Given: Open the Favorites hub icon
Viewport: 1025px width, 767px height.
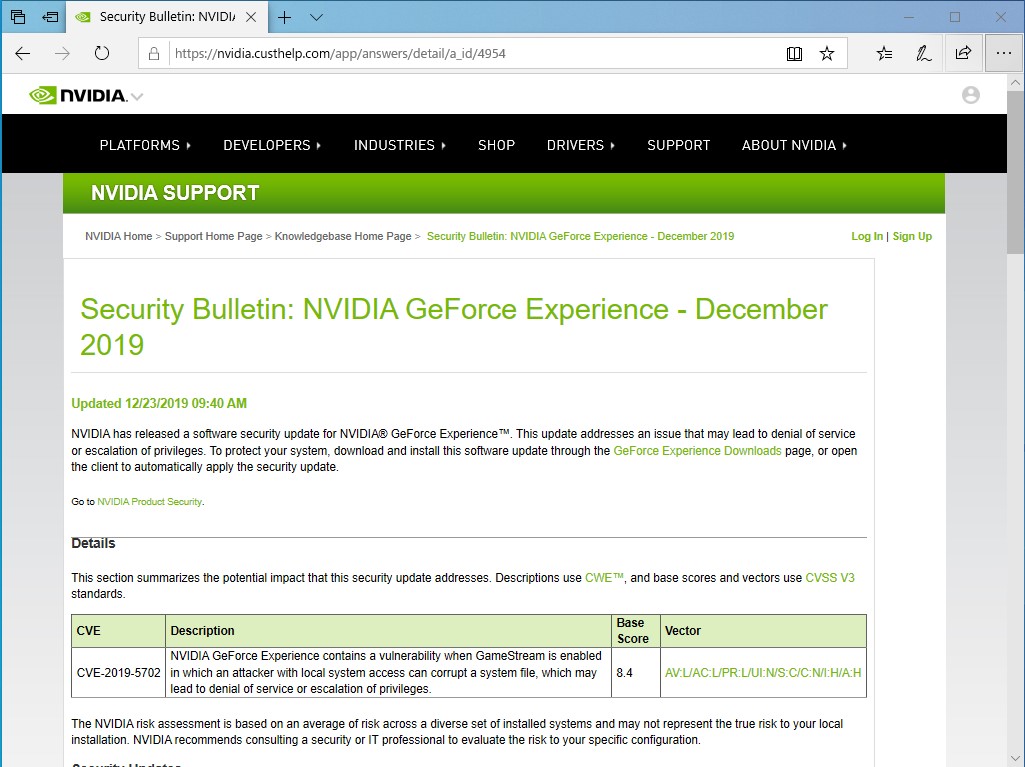Looking at the screenshot, I should [884, 54].
